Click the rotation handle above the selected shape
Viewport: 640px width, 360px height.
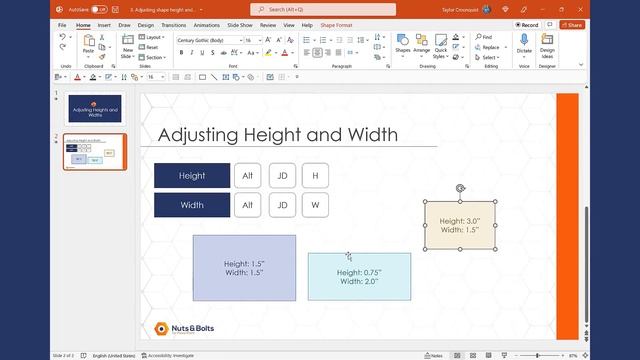pyautogui.click(x=460, y=188)
